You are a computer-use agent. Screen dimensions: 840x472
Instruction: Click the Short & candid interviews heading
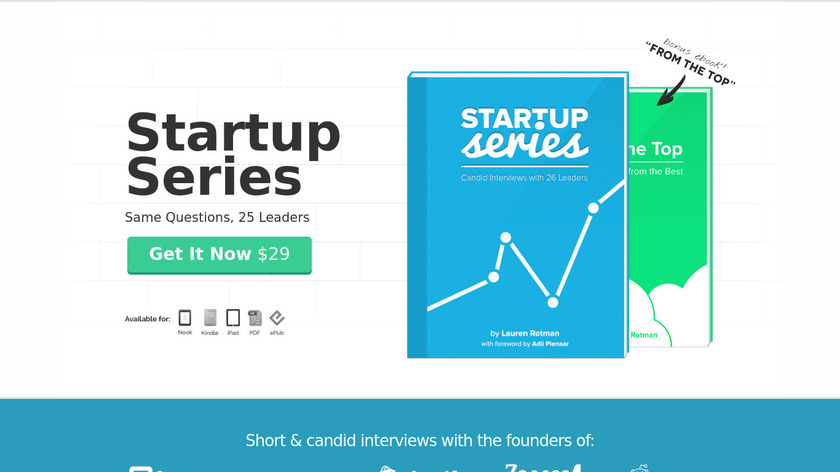tap(420, 440)
